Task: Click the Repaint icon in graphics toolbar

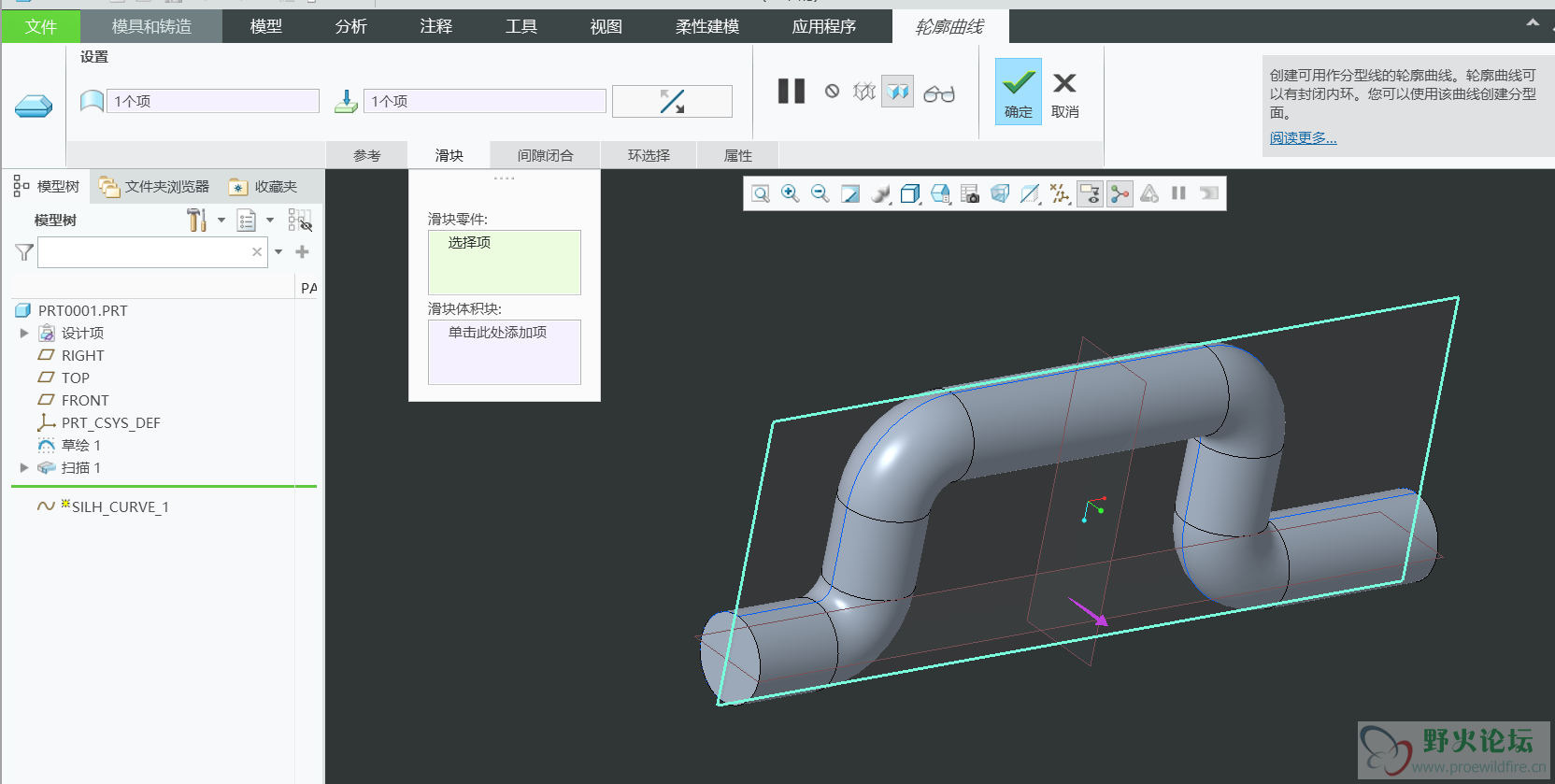Action: point(850,193)
